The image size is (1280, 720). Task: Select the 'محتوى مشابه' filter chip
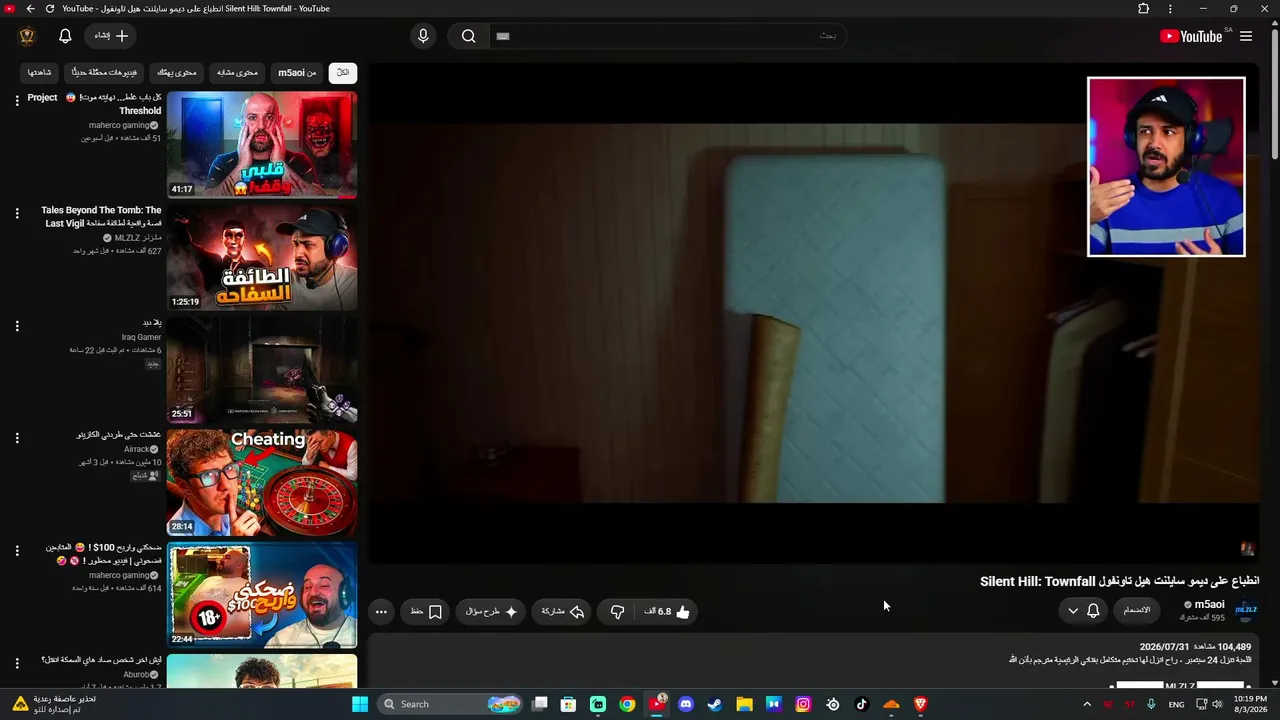point(237,73)
